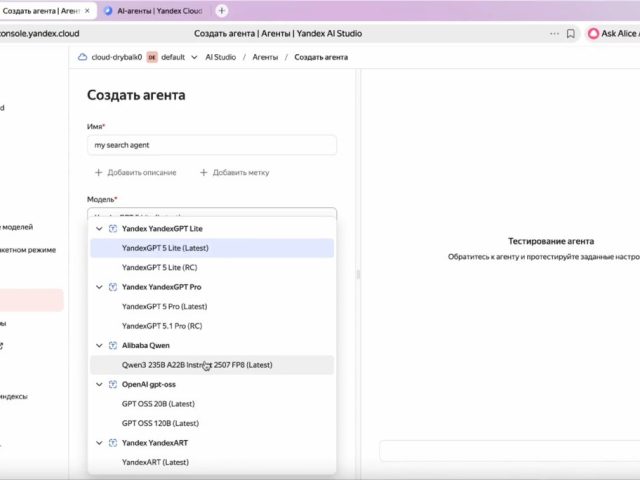
Task: Choose YandexGPT 5 Pro (Latest)
Action: [212, 306]
